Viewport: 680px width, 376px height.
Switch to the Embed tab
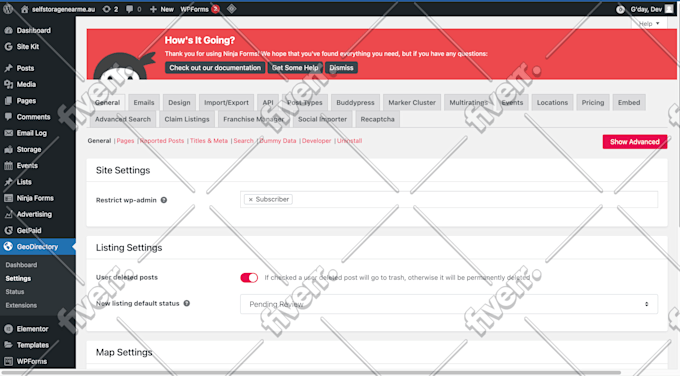(629, 102)
